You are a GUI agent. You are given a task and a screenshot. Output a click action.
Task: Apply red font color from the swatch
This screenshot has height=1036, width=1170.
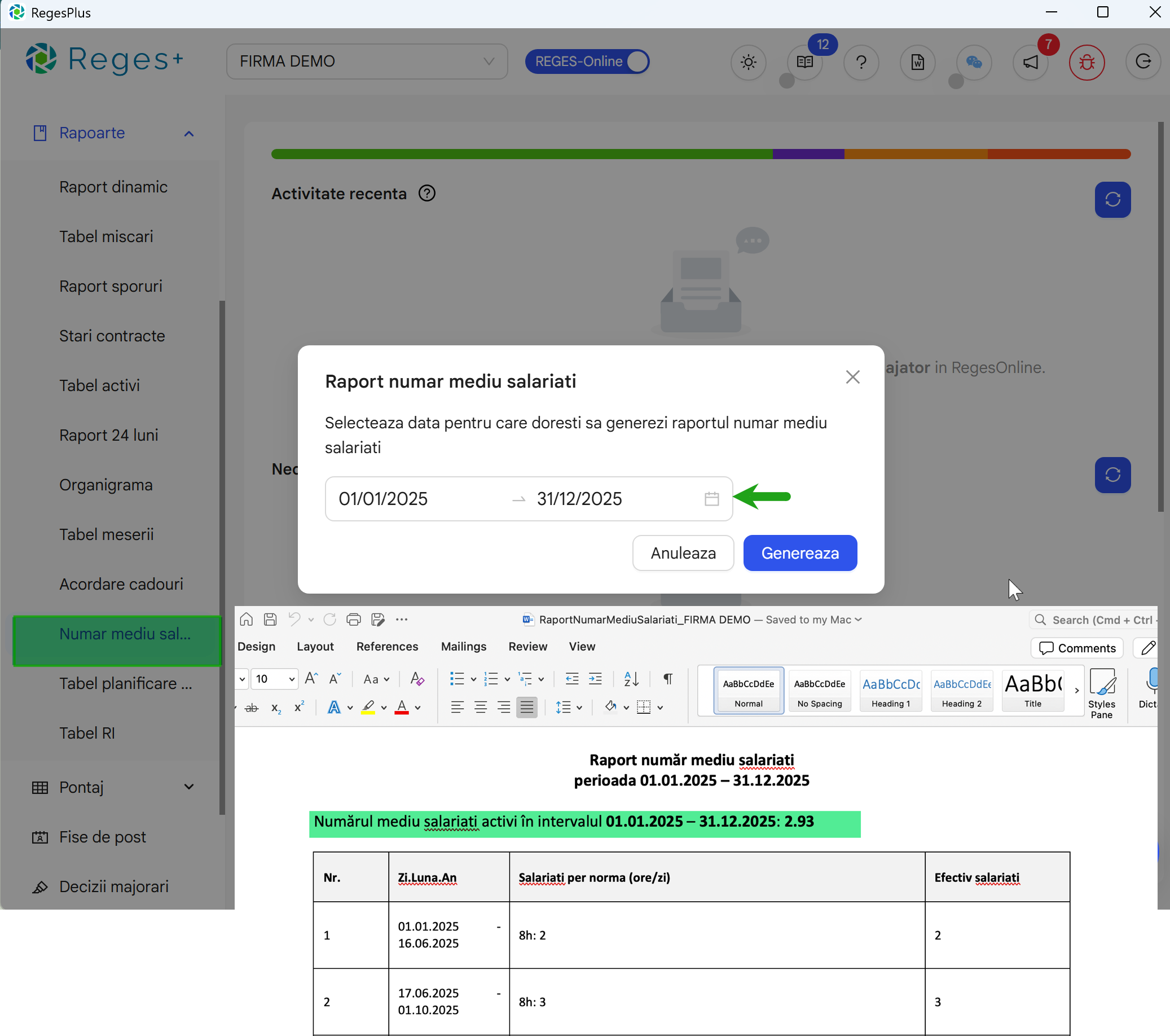click(402, 706)
